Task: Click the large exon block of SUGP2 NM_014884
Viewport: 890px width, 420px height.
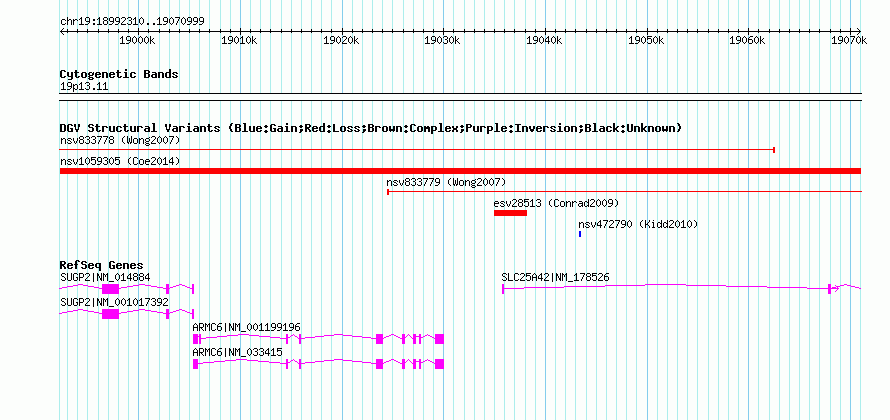Action: click(110, 289)
